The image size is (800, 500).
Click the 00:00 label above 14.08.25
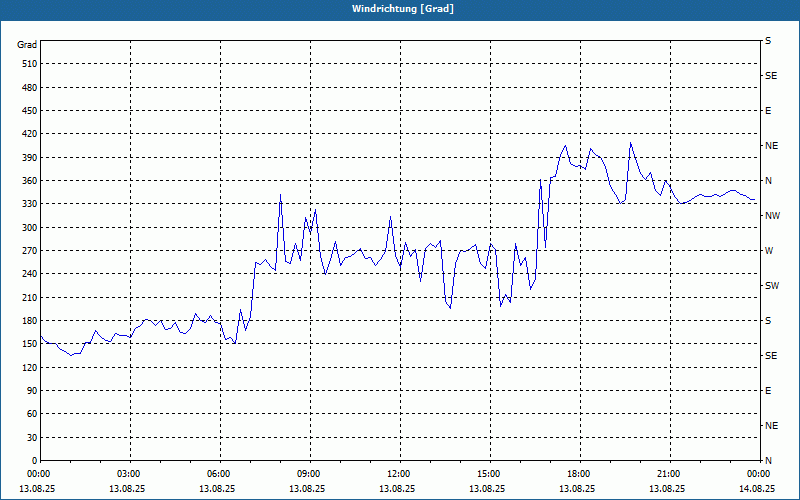[759, 473]
